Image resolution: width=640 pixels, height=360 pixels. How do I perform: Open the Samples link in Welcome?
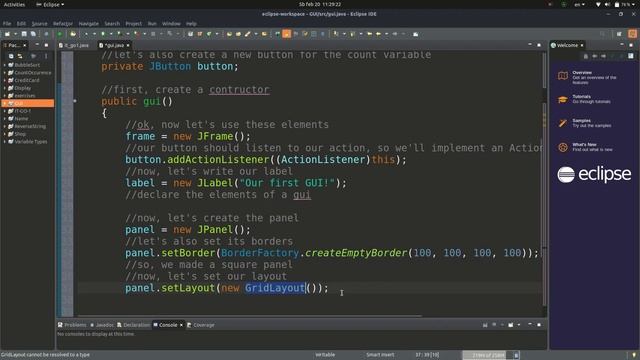tap(582, 120)
